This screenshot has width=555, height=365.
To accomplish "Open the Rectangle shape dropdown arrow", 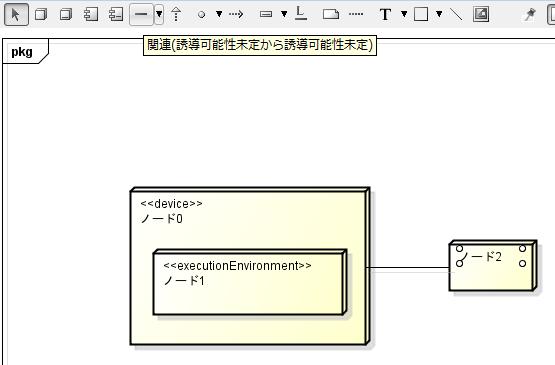I will [439, 14].
